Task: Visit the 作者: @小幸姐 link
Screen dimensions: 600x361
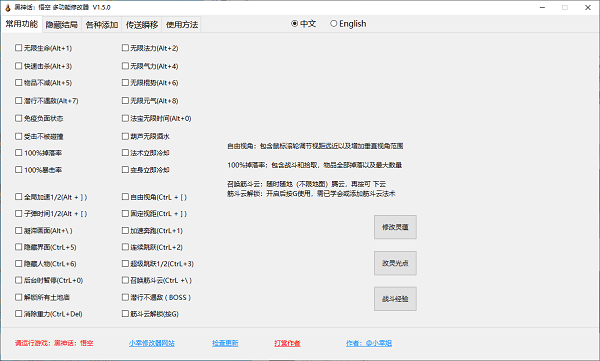Action: point(369,343)
